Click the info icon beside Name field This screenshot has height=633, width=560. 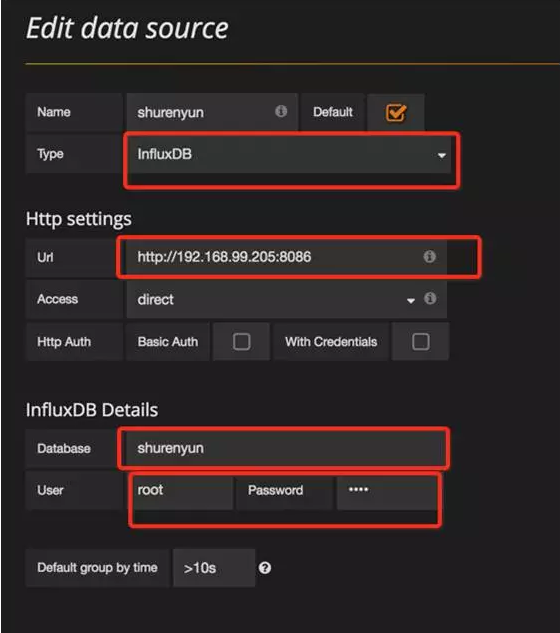[281, 111]
